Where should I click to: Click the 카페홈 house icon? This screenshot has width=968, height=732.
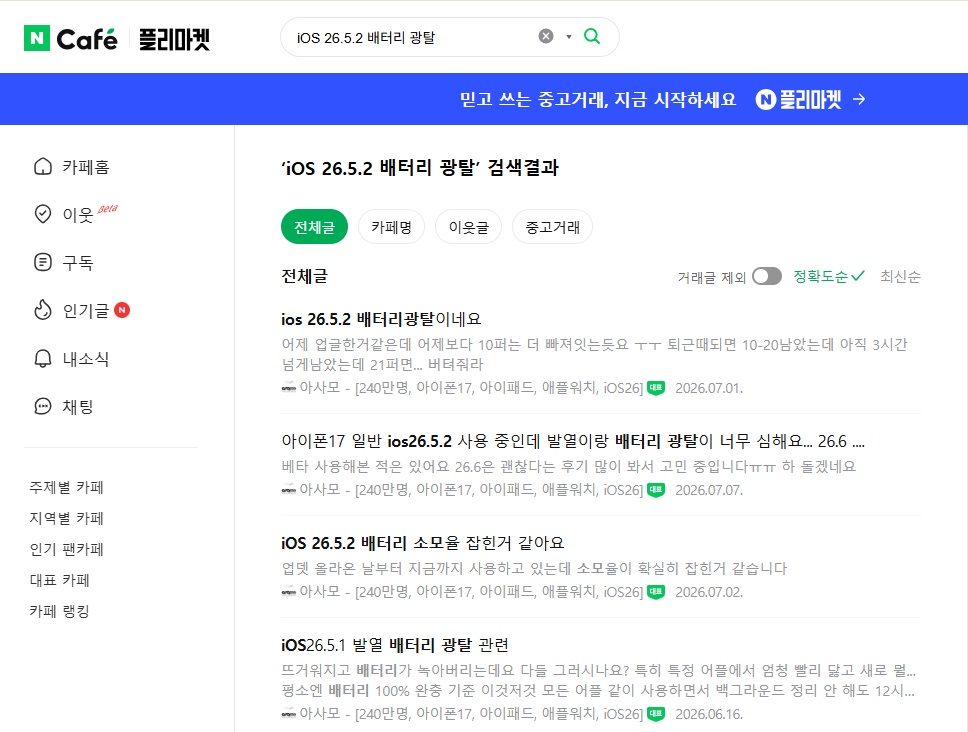tap(43, 167)
